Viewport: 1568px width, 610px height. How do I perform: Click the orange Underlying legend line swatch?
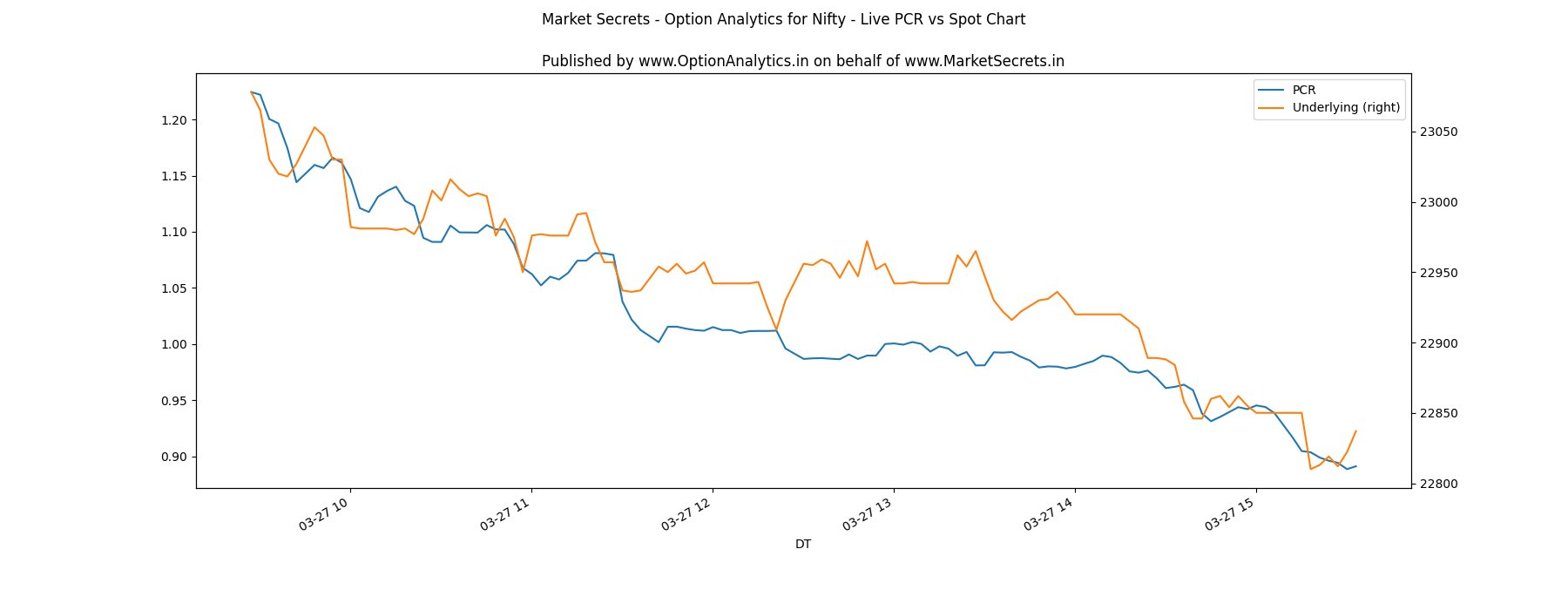point(1271,108)
